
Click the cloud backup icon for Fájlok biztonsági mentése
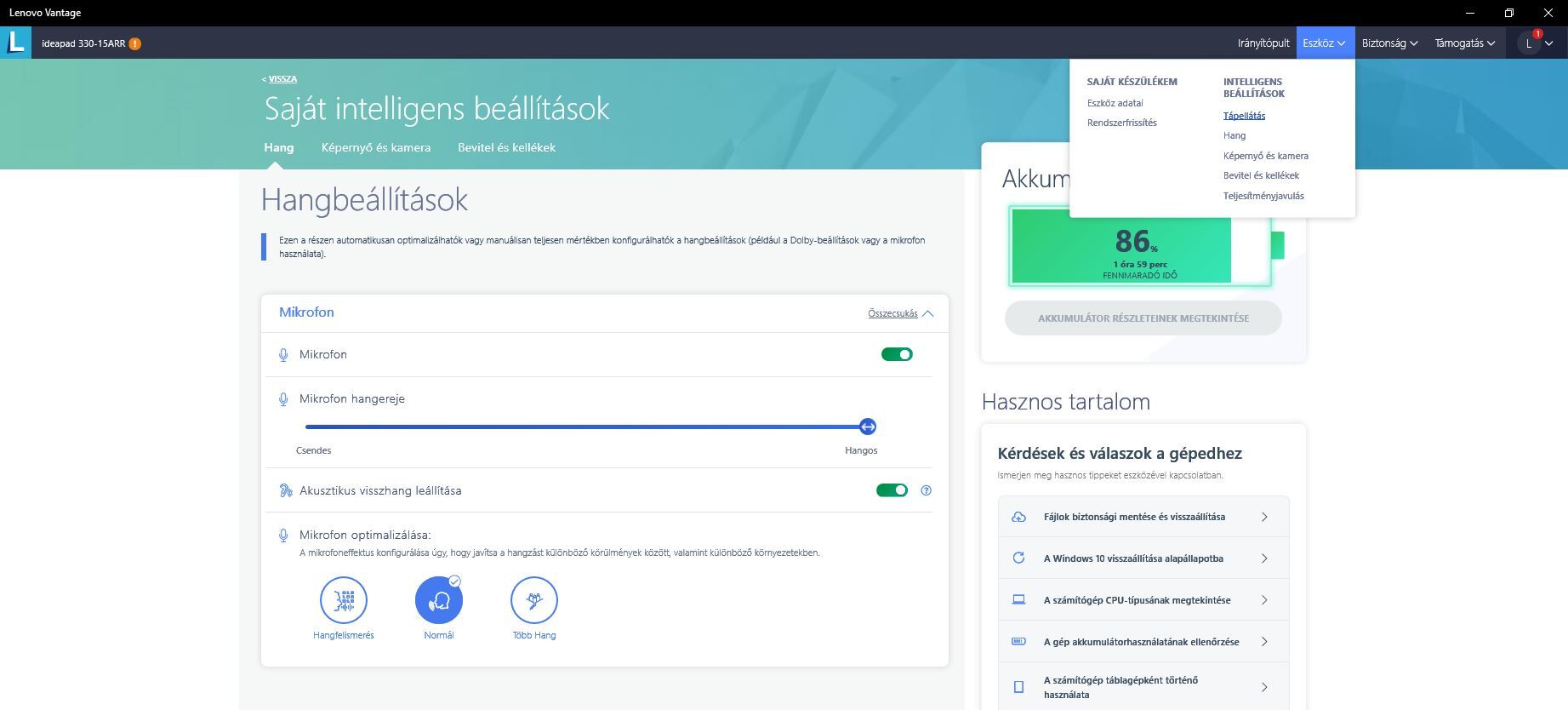[1018, 517]
